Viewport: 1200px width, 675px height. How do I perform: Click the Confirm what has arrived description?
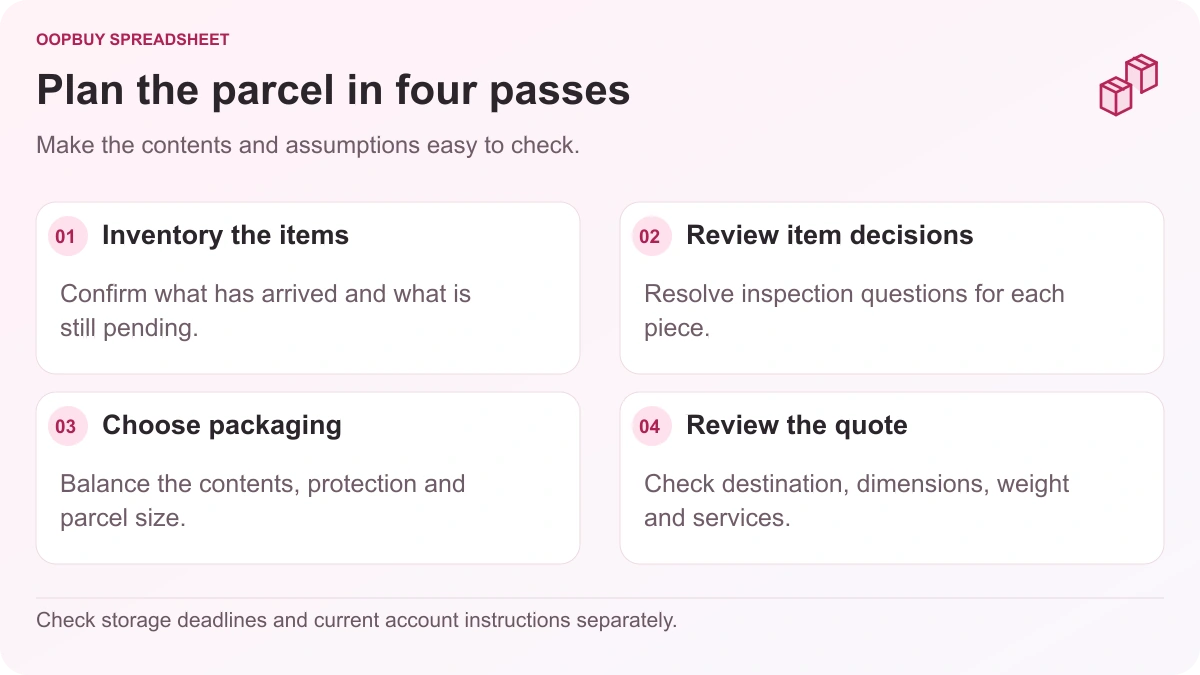click(265, 311)
